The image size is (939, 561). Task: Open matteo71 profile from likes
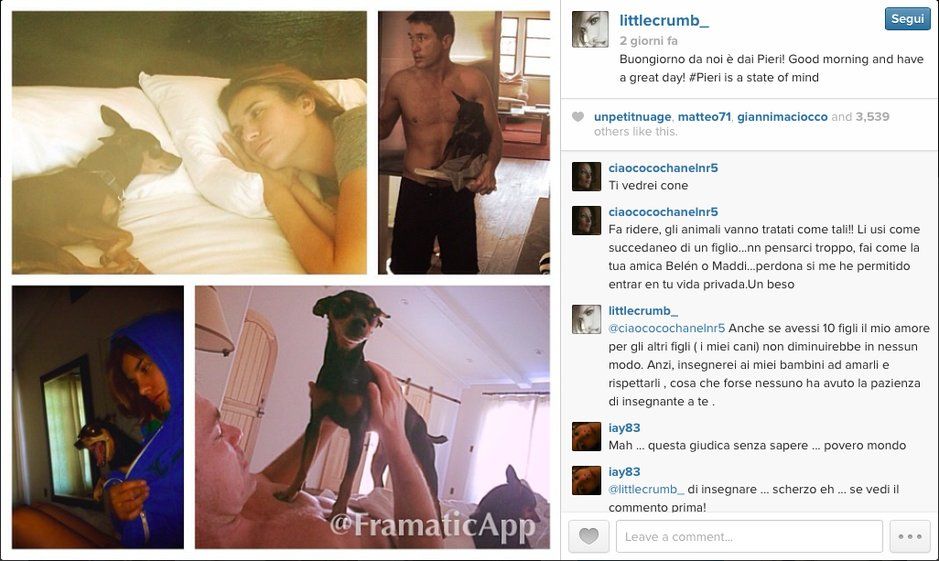(x=704, y=117)
